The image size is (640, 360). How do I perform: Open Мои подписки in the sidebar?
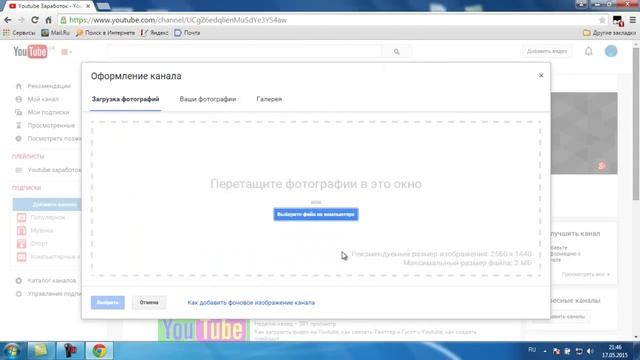click(47, 112)
